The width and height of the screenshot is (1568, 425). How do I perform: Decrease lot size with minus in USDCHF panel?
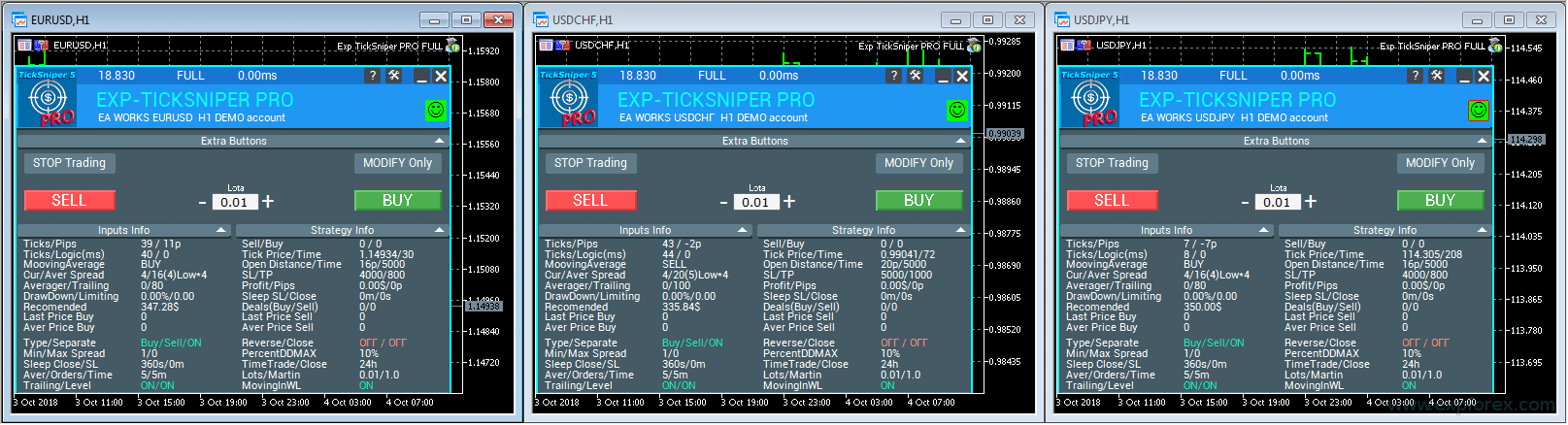coord(723,203)
